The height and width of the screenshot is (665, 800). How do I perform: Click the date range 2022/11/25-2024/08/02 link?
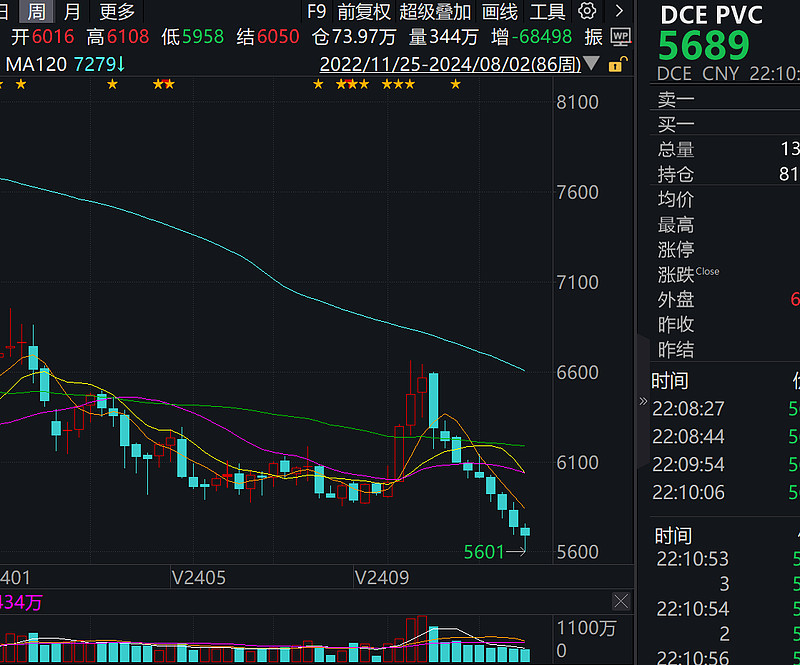450,65
